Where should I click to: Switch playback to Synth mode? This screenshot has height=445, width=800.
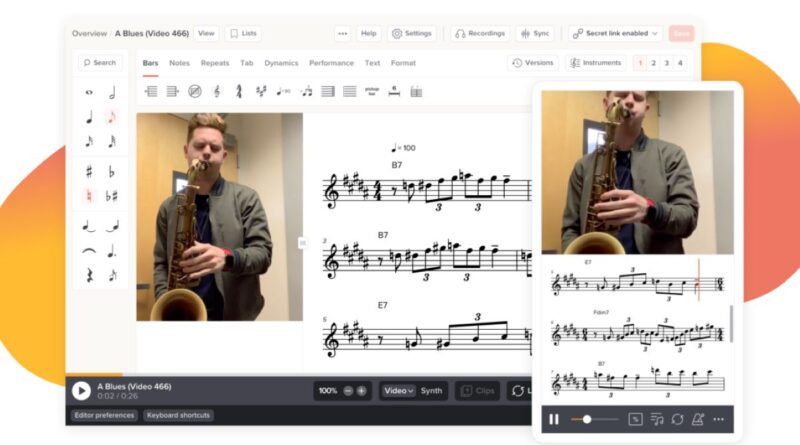pyautogui.click(x=431, y=391)
